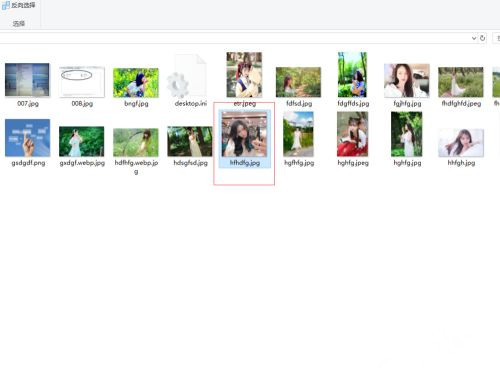Click the file name hdsgfsd.jpg
The width and height of the screenshot is (500, 375).
point(190,163)
